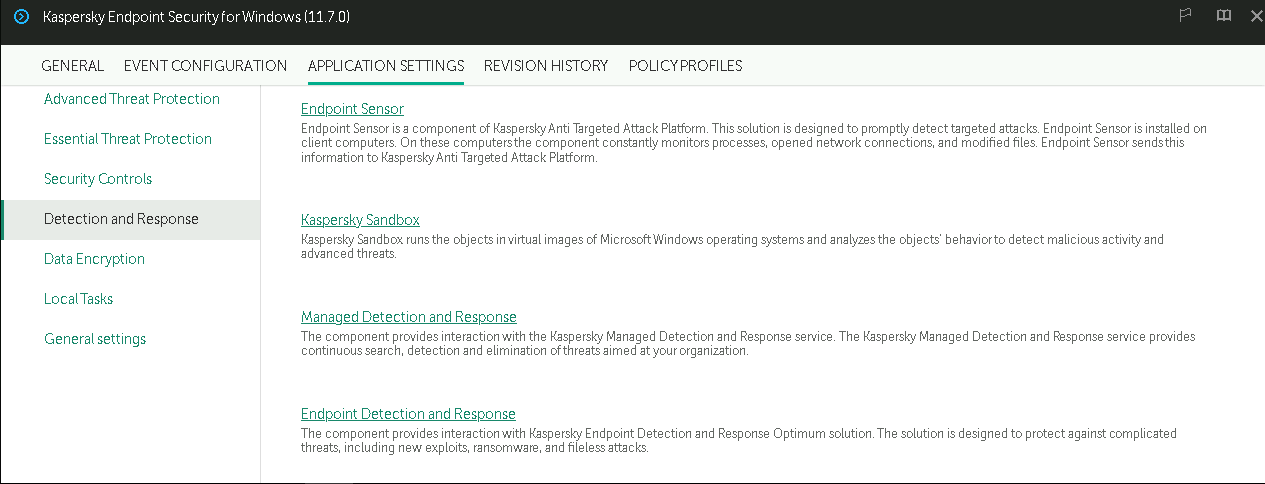Open Essential Threat Protection section

[x=128, y=139]
